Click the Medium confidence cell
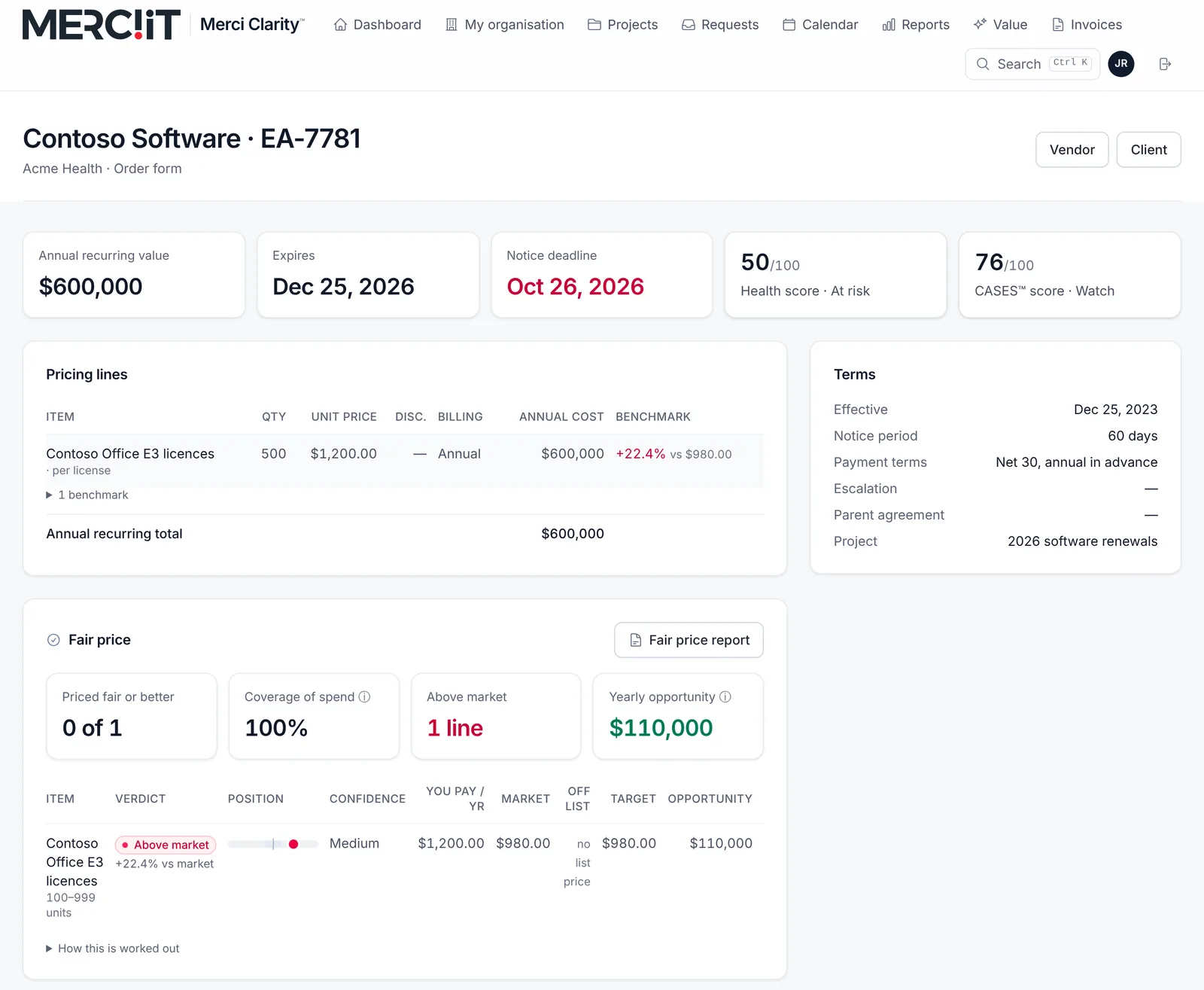 coord(354,843)
